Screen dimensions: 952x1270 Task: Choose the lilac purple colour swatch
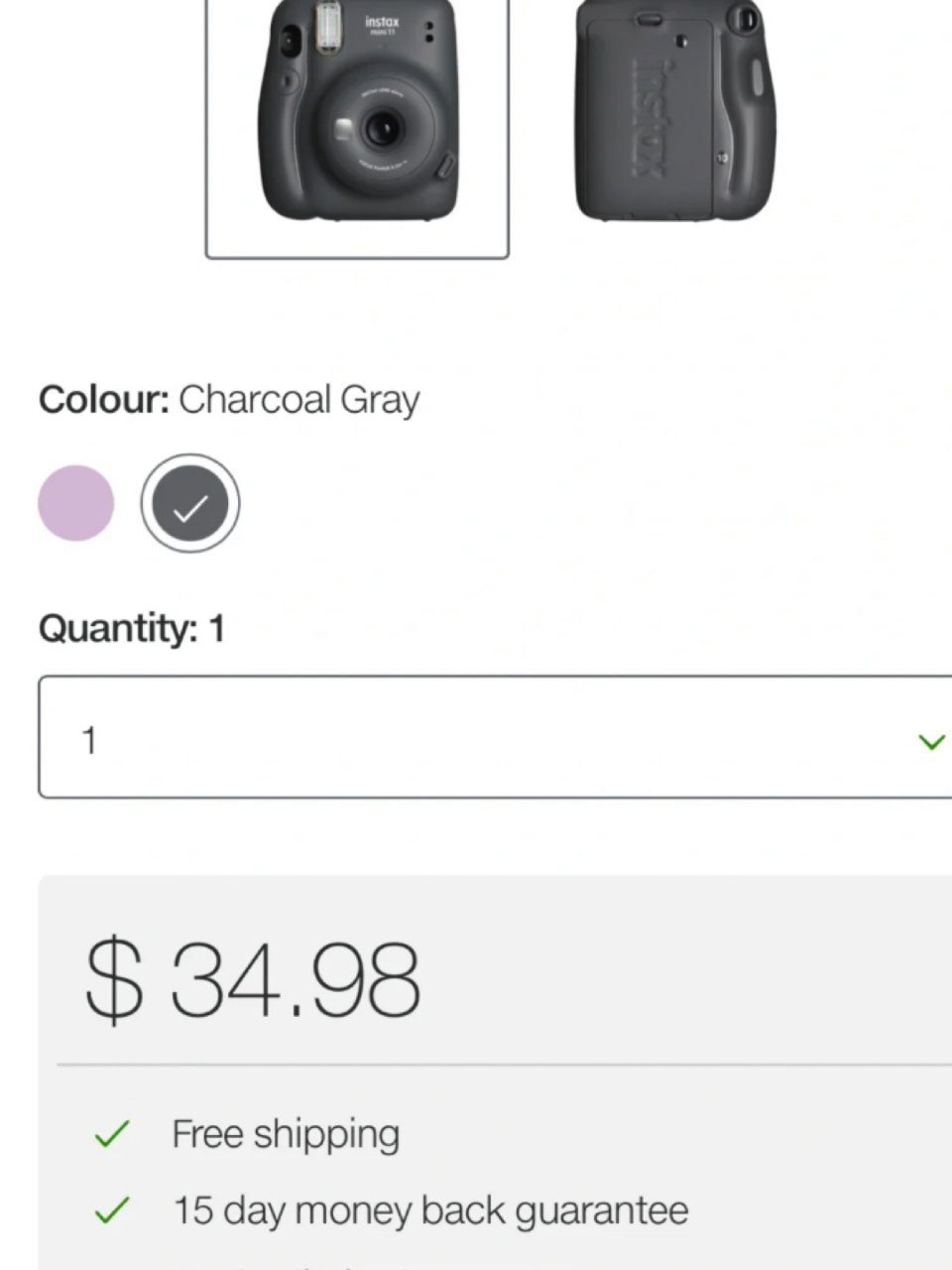tap(76, 503)
